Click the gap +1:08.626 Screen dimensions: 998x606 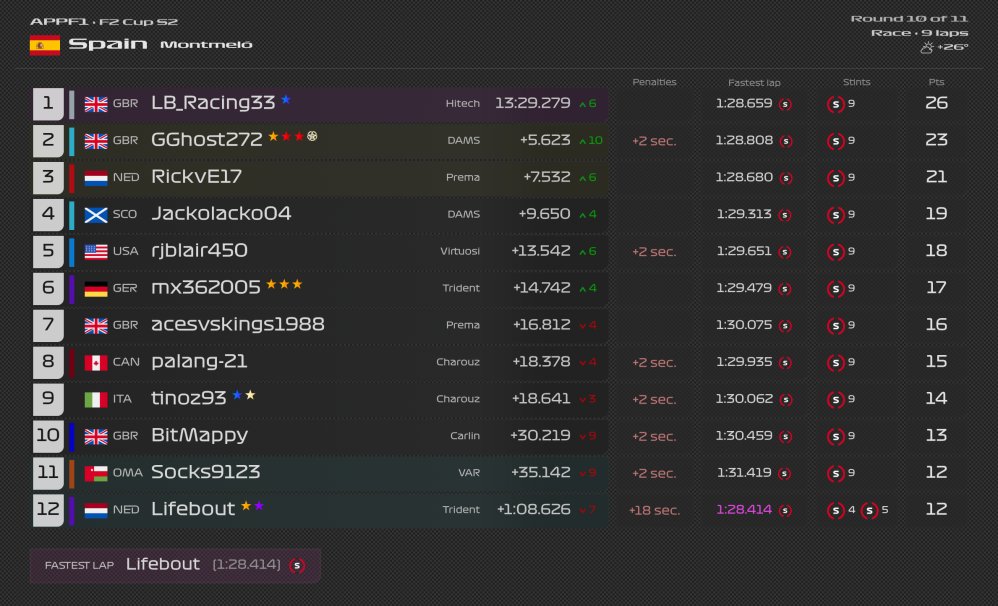click(533, 510)
